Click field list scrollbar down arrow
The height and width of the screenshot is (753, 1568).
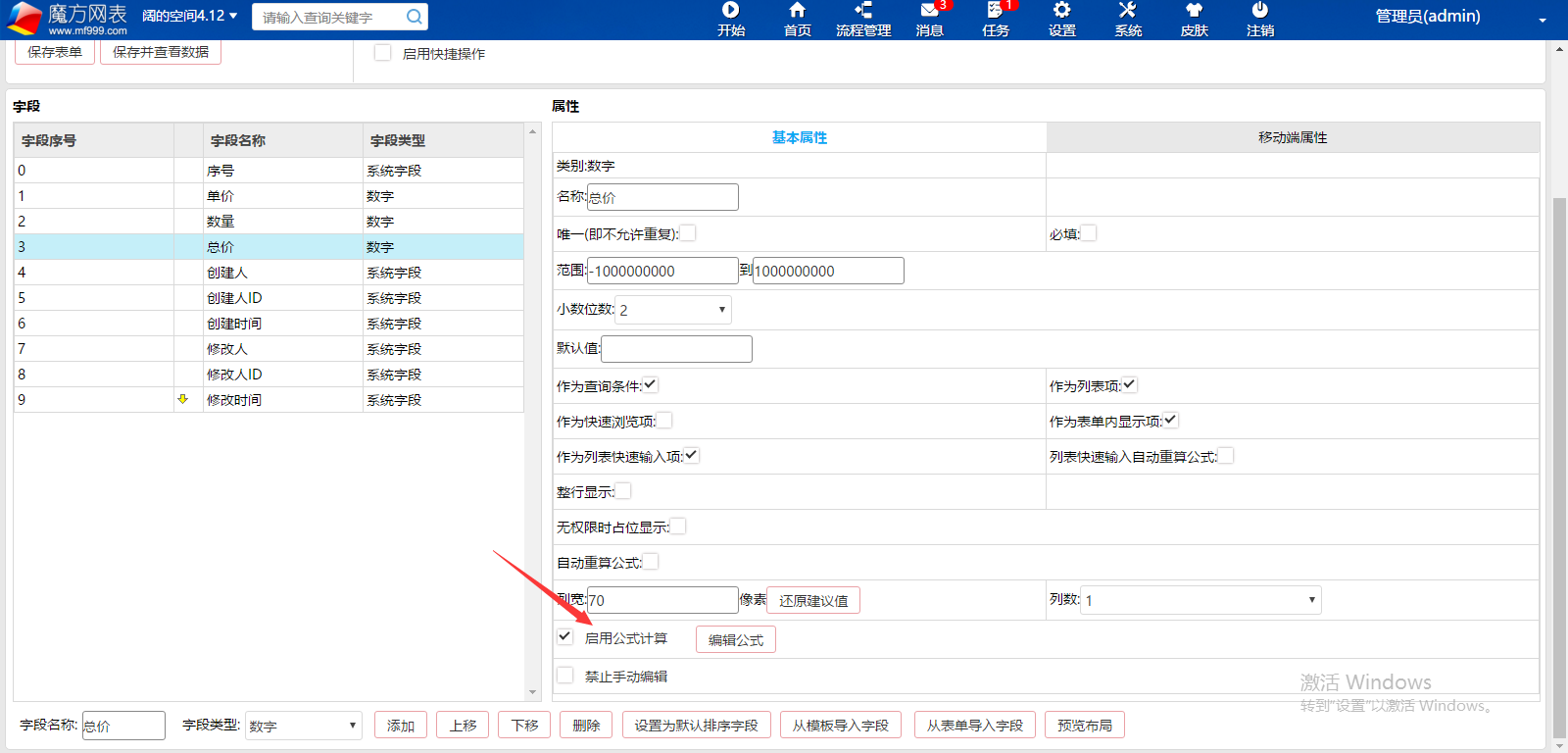(533, 692)
